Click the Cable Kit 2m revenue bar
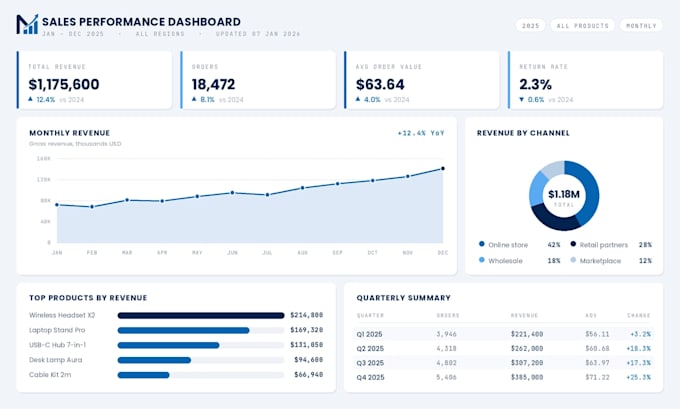This screenshot has width=680, height=409. (144, 375)
